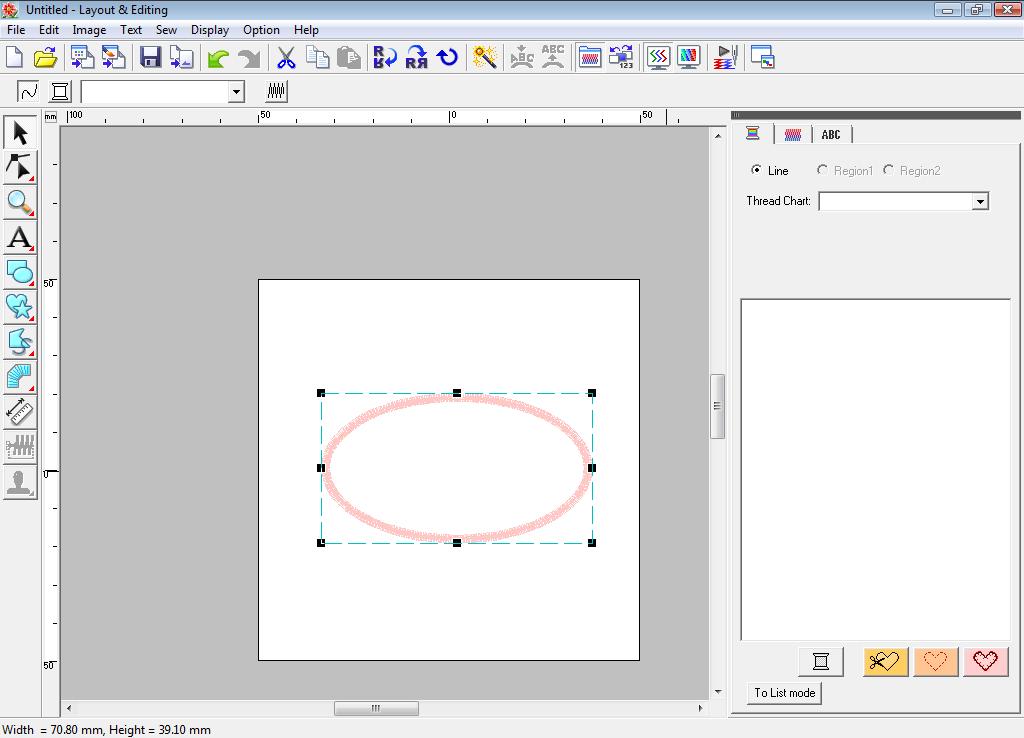Select the Region1 radio button
This screenshot has width=1024, height=738.
tap(822, 170)
